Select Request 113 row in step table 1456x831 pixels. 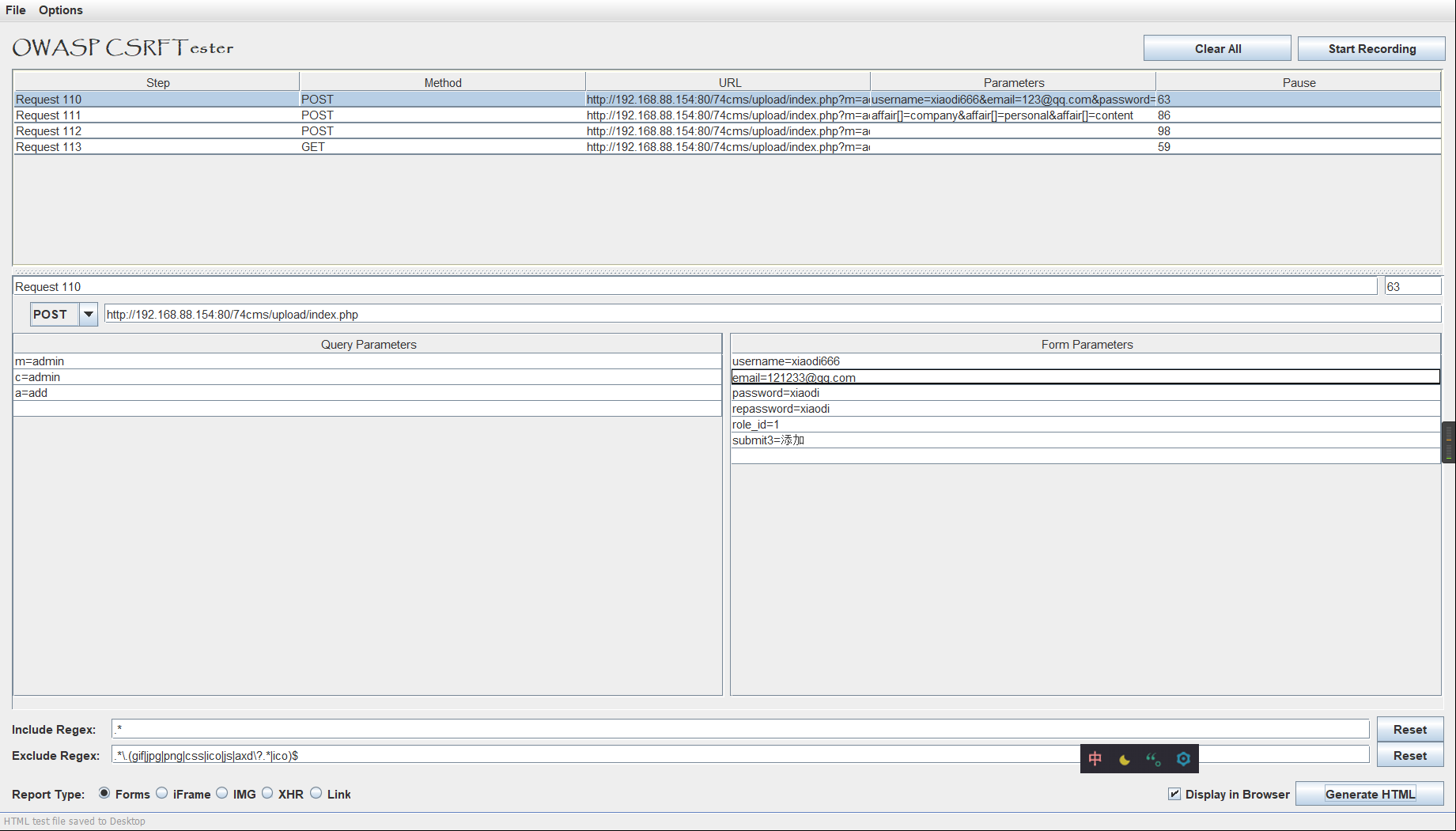pos(727,147)
